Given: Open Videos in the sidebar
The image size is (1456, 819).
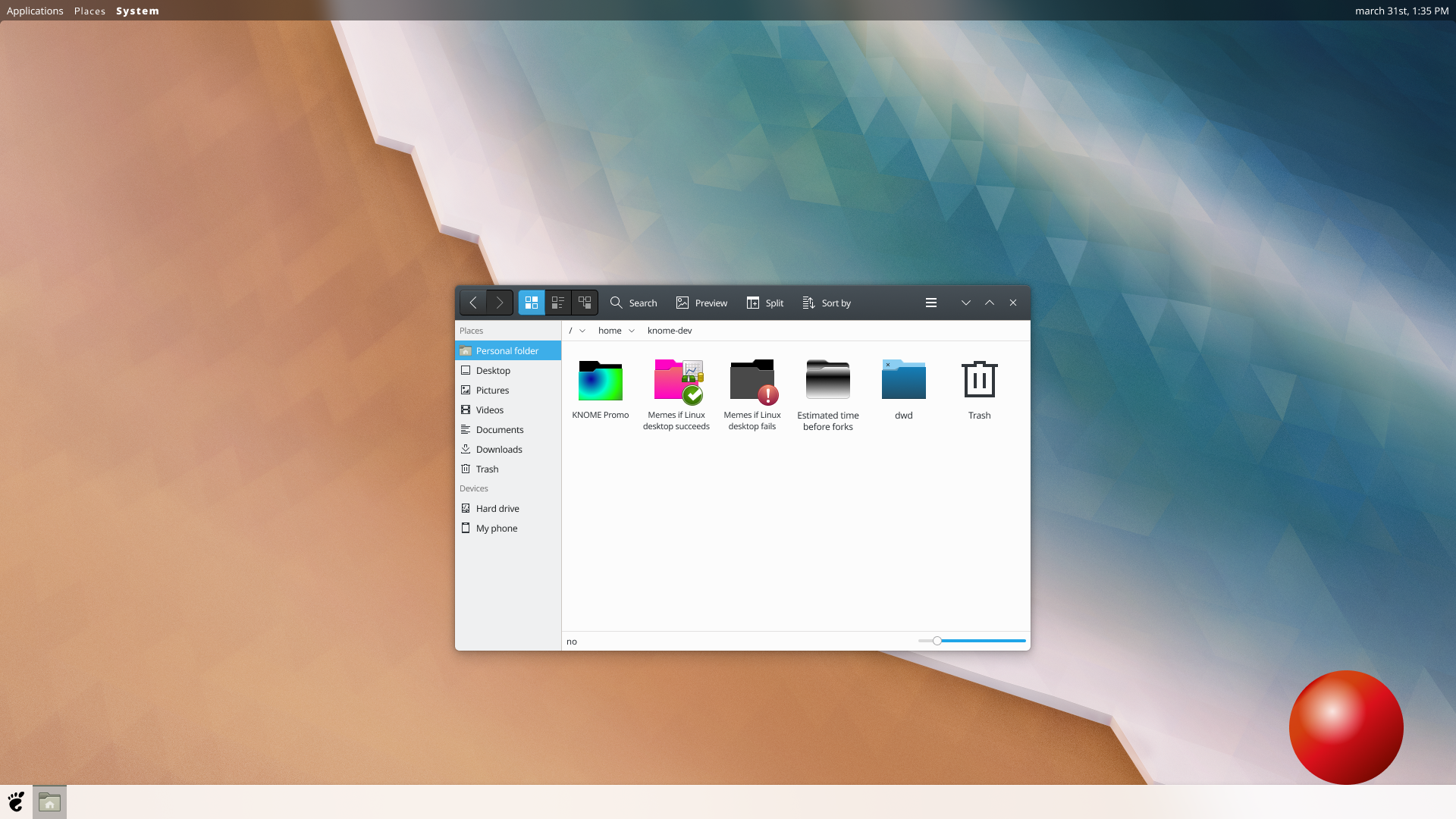Looking at the screenshot, I should [x=508, y=409].
